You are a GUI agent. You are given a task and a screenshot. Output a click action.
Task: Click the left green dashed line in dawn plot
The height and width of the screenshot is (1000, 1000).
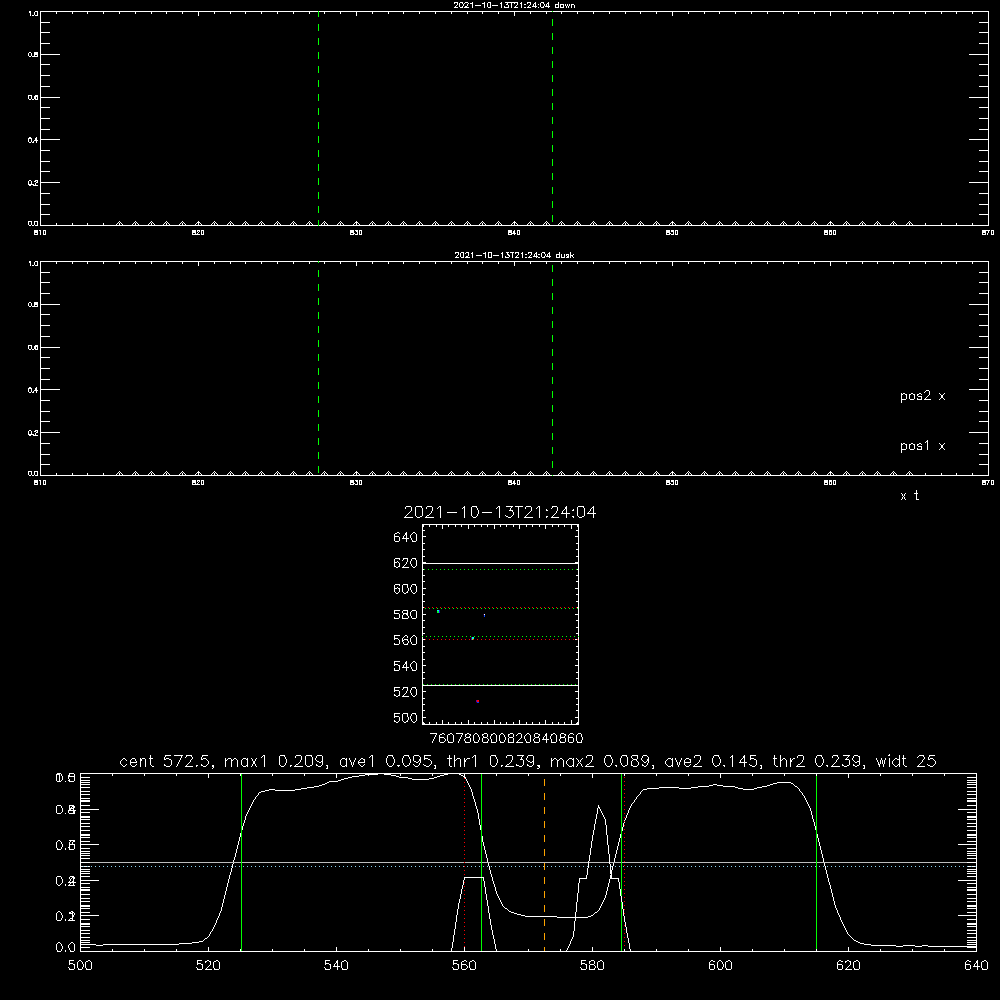point(318,118)
